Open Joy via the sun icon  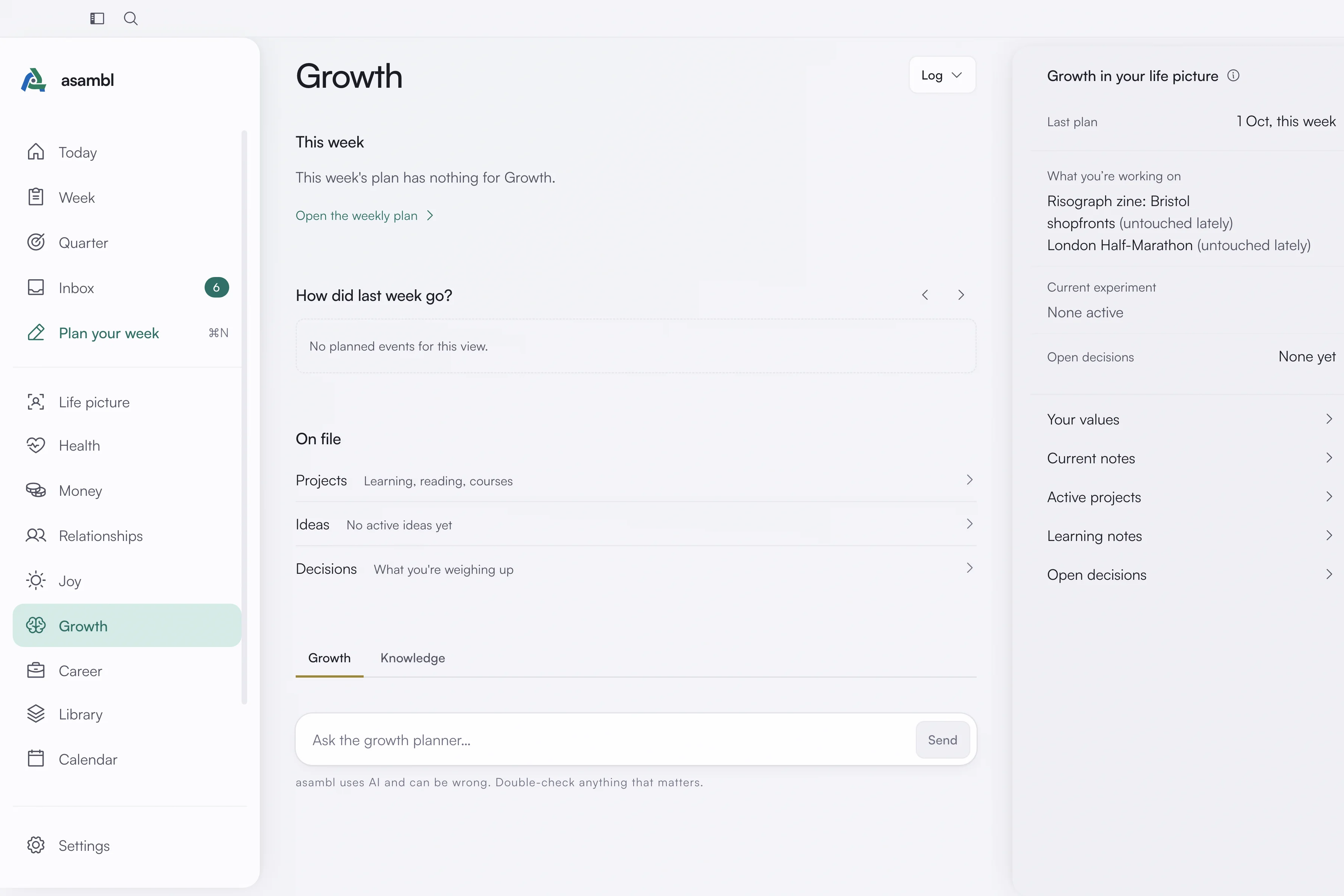(x=36, y=581)
